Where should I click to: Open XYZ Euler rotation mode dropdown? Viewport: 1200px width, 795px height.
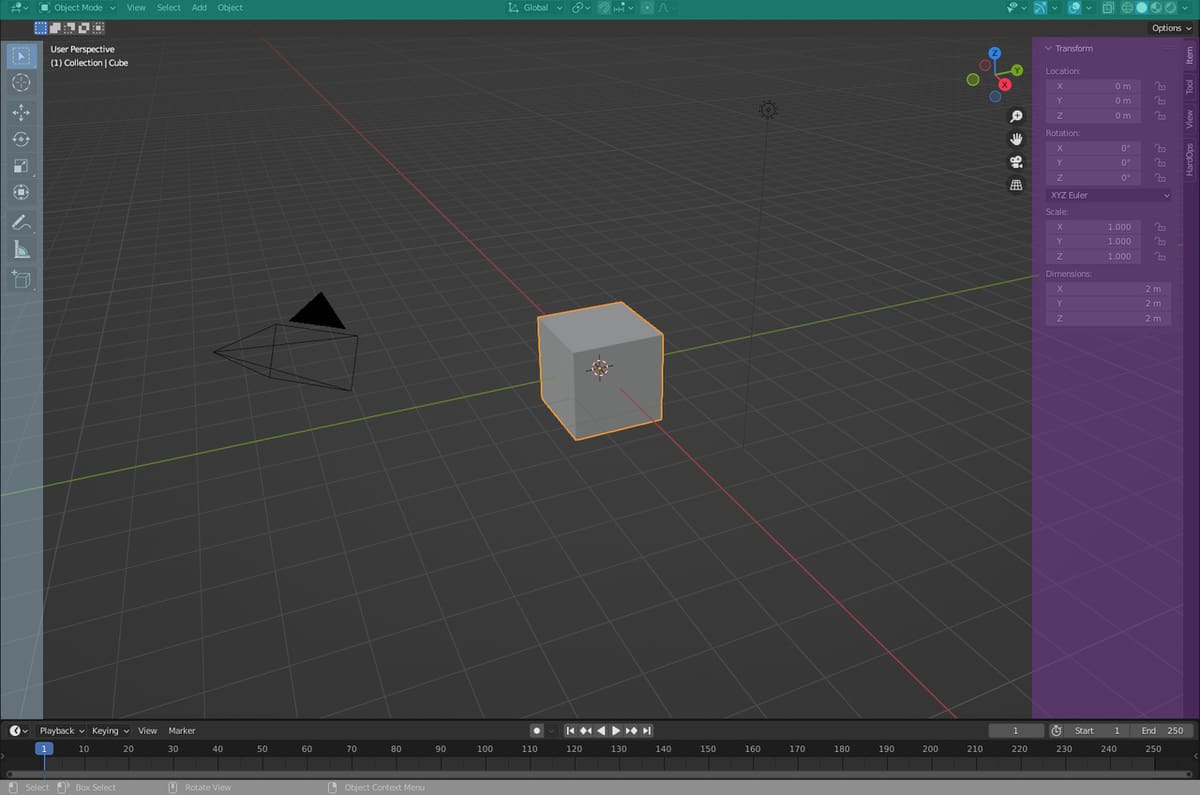[x=1108, y=195]
